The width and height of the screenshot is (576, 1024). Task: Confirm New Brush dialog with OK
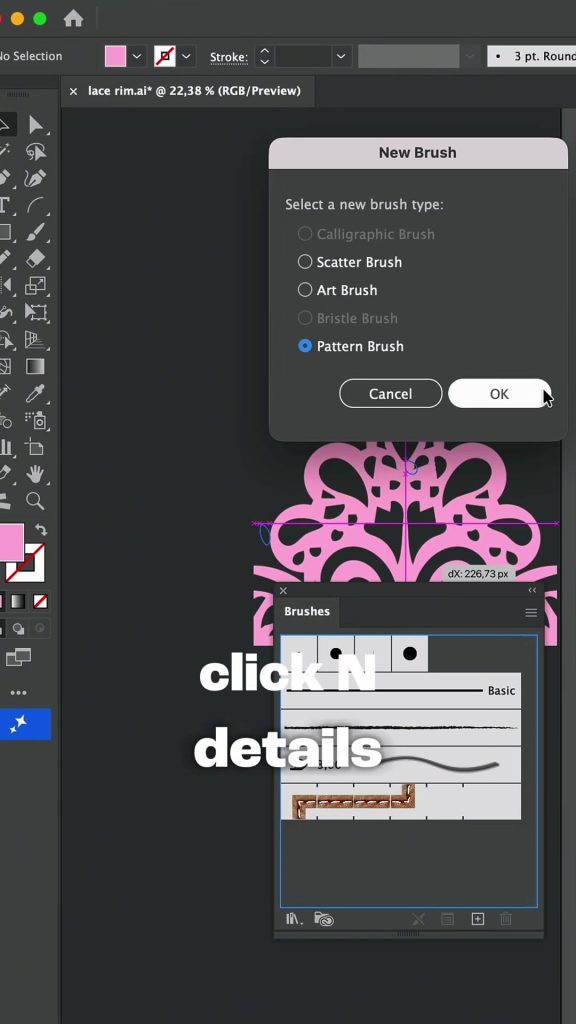[x=500, y=394]
